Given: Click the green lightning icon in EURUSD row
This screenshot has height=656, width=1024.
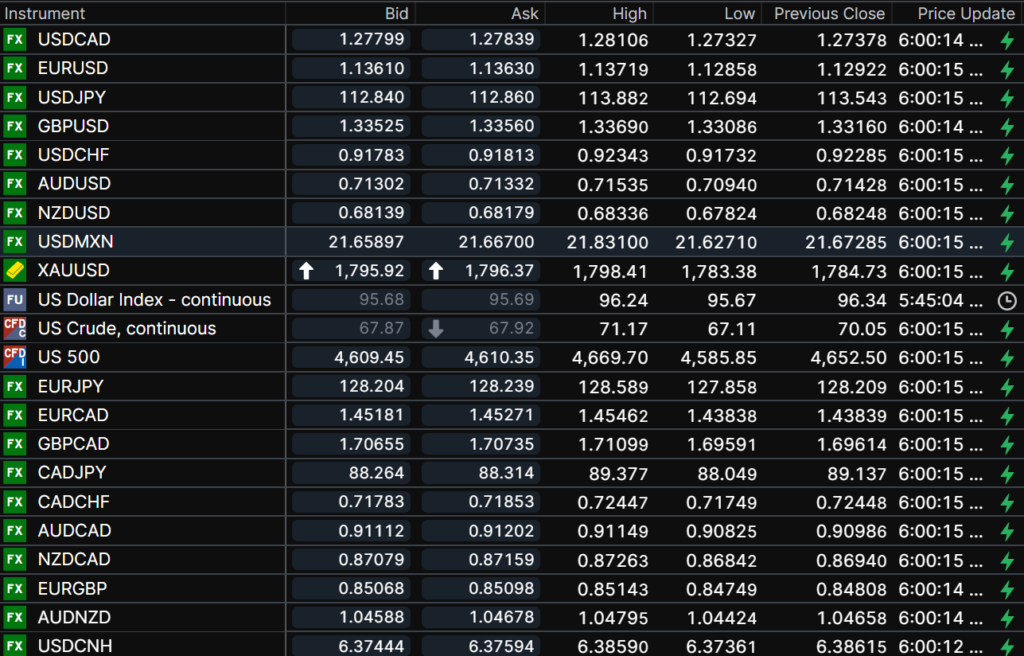Looking at the screenshot, I should click(x=1007, y=69).
